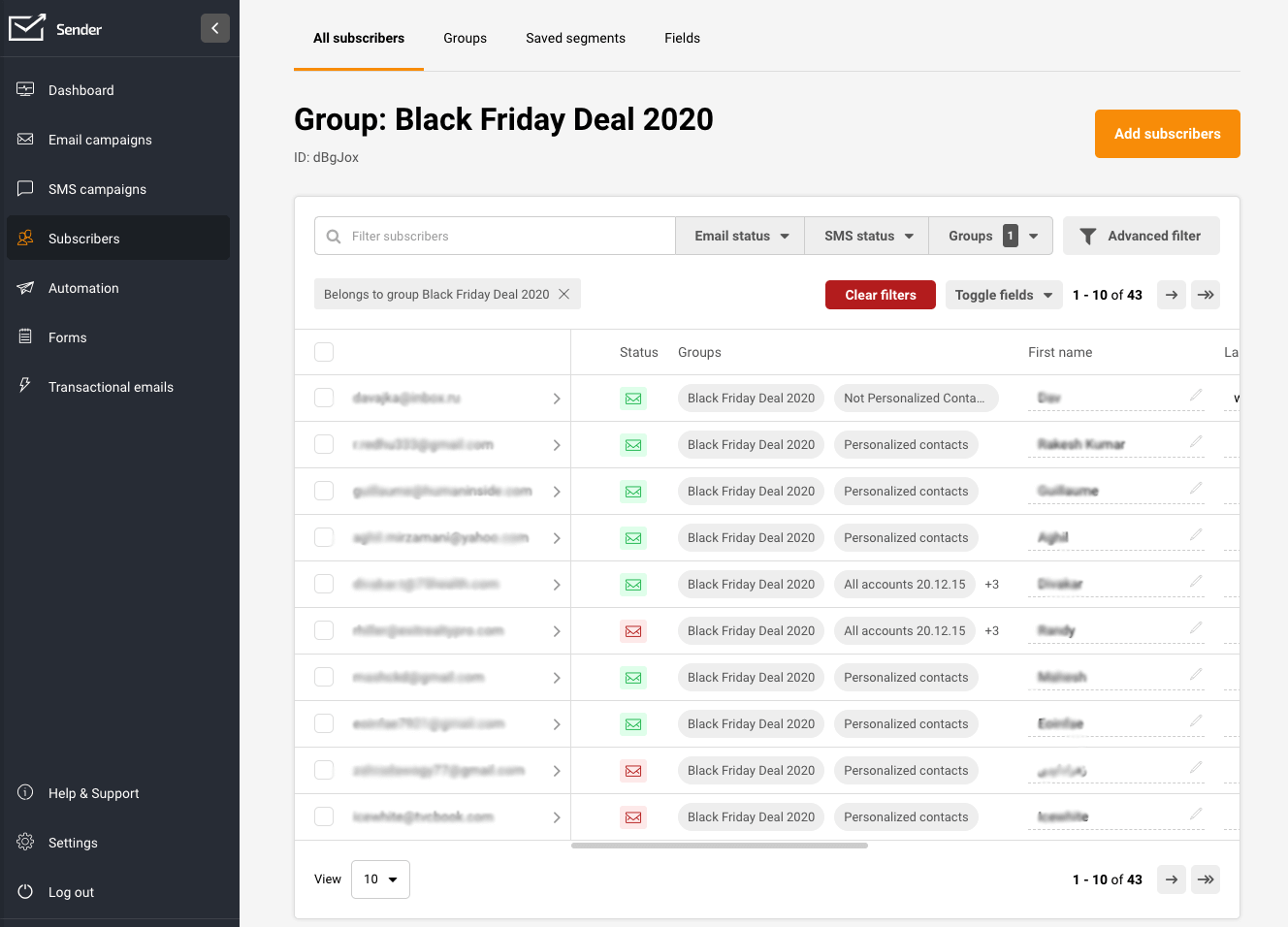Select the first subscriber row checkbox

pyautogui.click(x=324, y=398)
